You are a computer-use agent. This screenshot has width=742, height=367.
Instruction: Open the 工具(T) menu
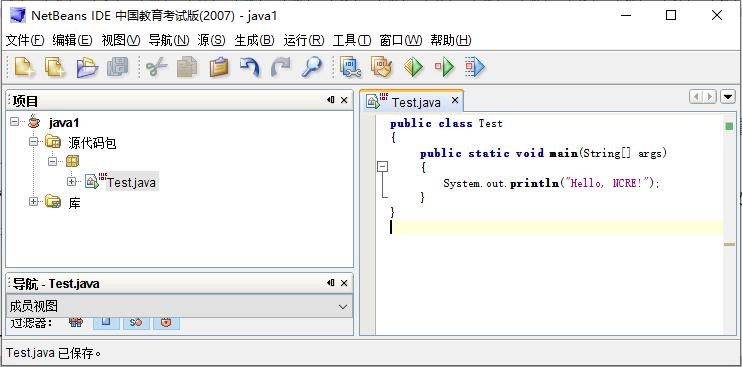352,41
